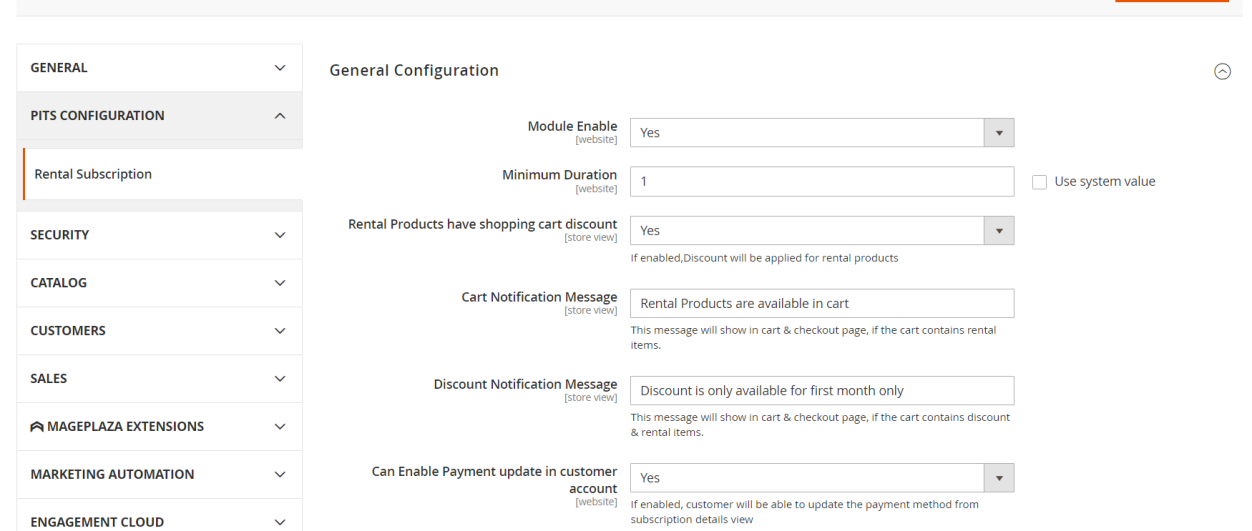Viewport: 1252px width, 531px height.
Task: Expand the Security sidebar section
Action: 159,235
